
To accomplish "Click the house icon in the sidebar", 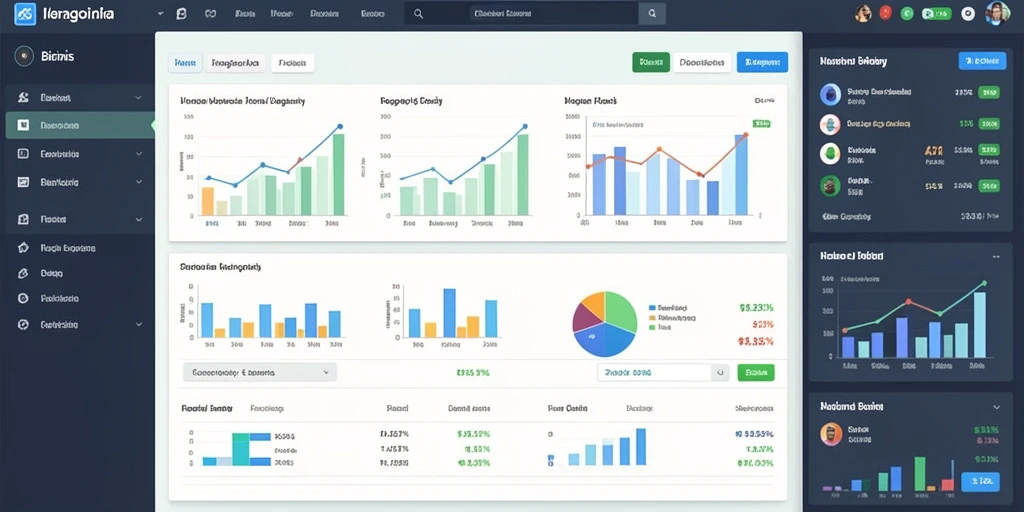I will (24, 248).
